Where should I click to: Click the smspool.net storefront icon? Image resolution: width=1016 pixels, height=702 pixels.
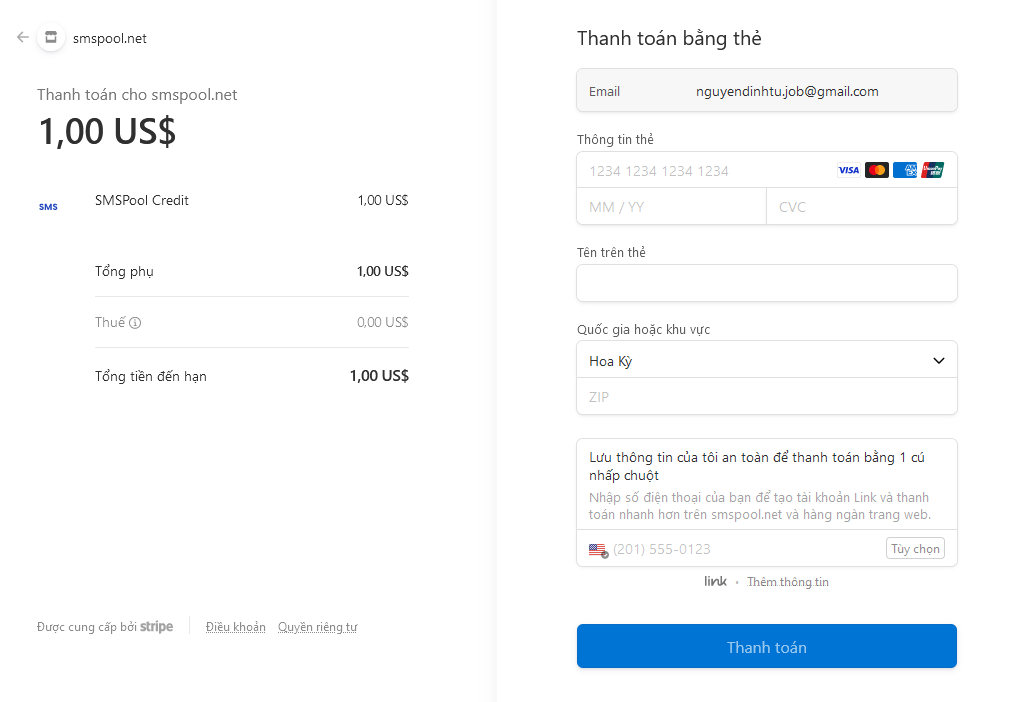(x=51, y=38)
